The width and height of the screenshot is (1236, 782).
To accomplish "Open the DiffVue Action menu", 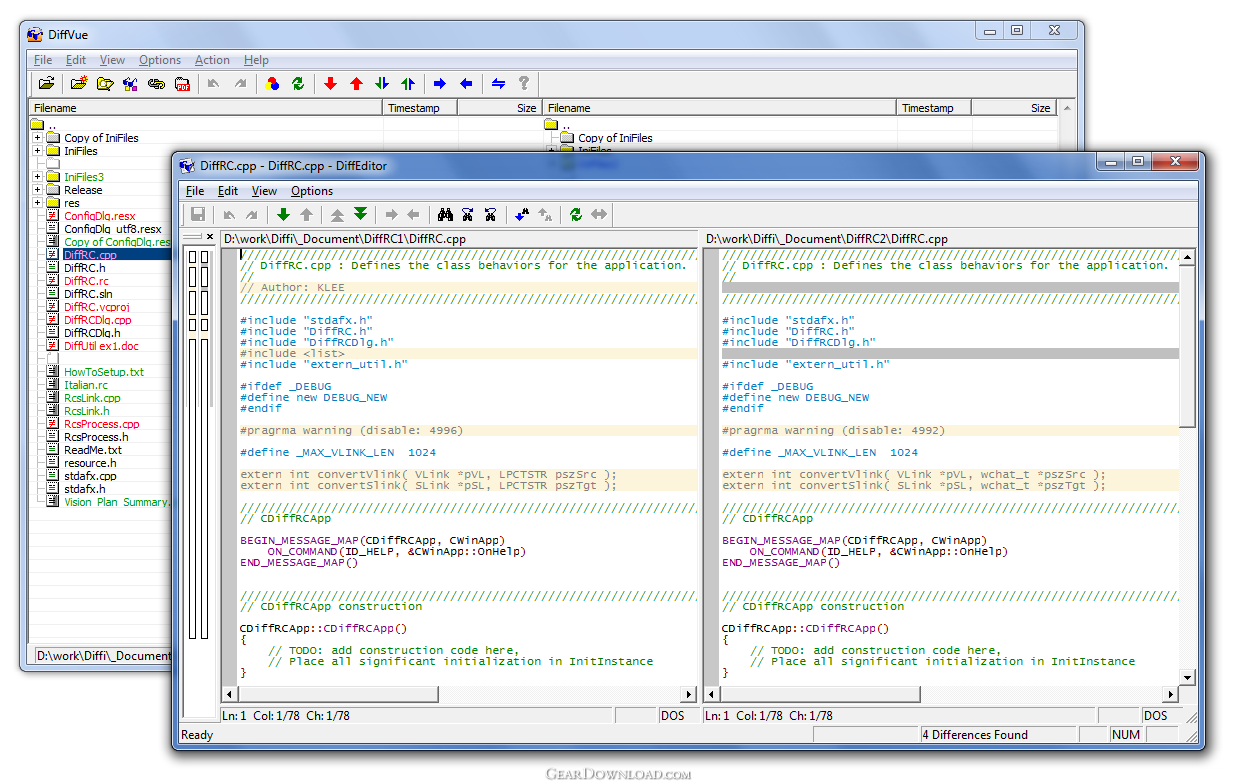I will pyautogui.click(x=212, y=60).
